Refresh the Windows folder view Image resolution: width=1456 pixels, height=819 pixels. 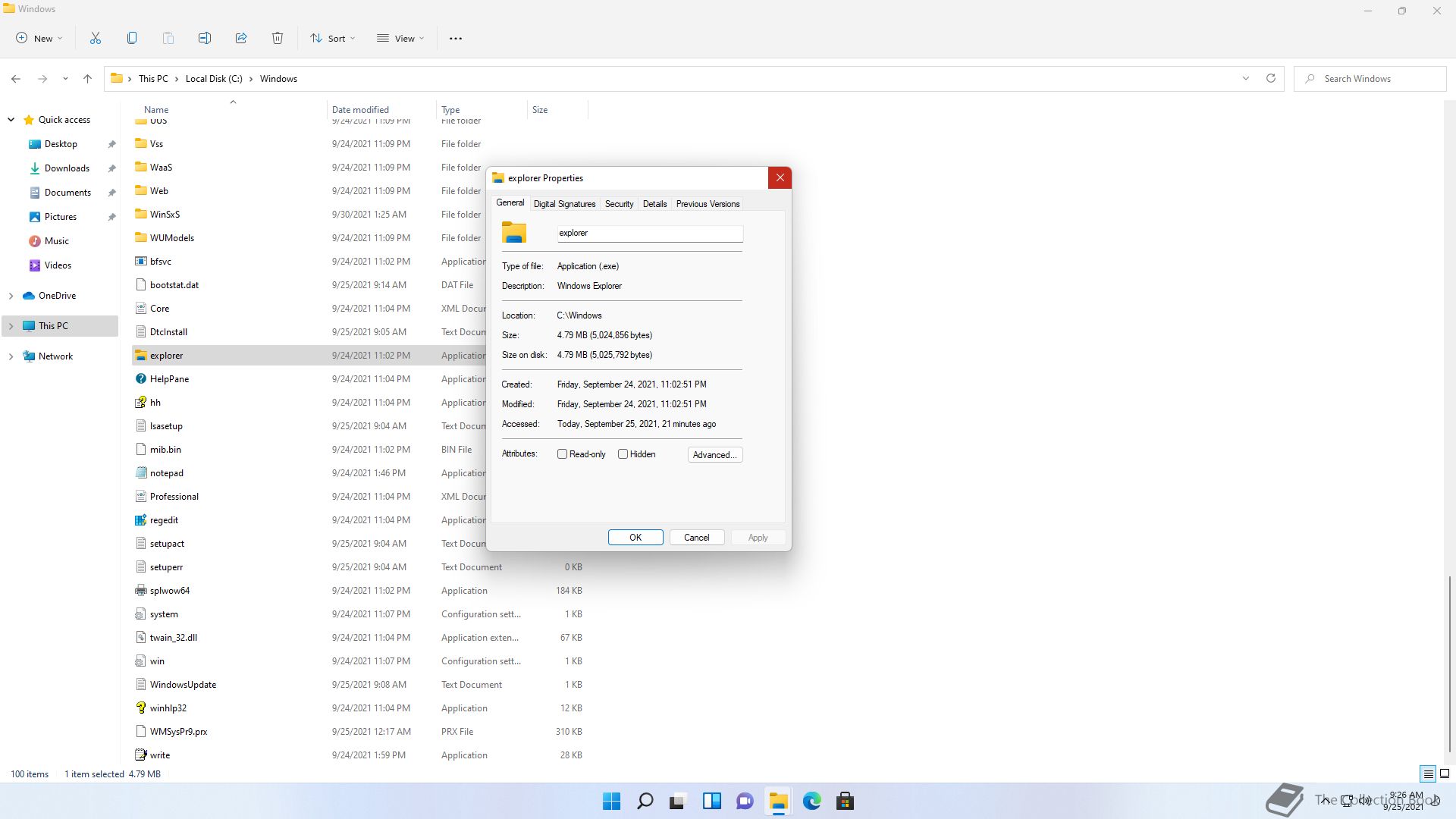point(1271,78)
